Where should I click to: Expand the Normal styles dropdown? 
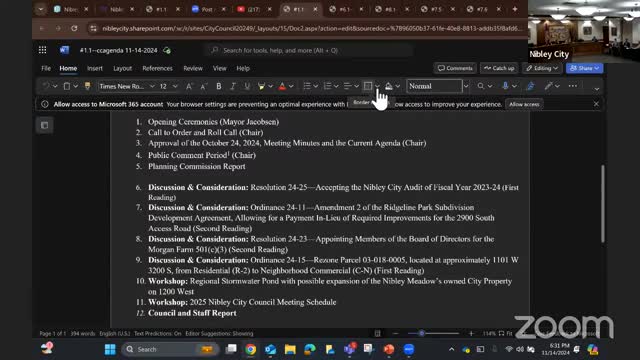pos(466,86)
